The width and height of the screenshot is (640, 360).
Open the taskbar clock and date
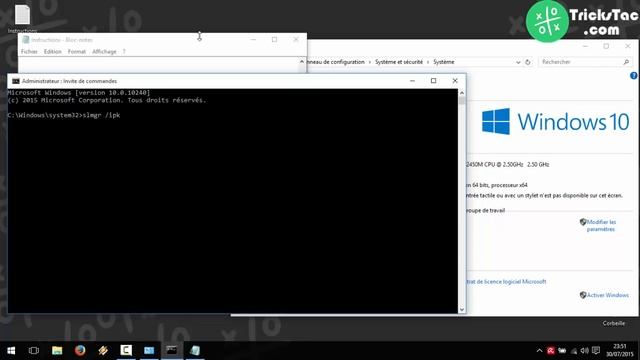coord(620,350)
